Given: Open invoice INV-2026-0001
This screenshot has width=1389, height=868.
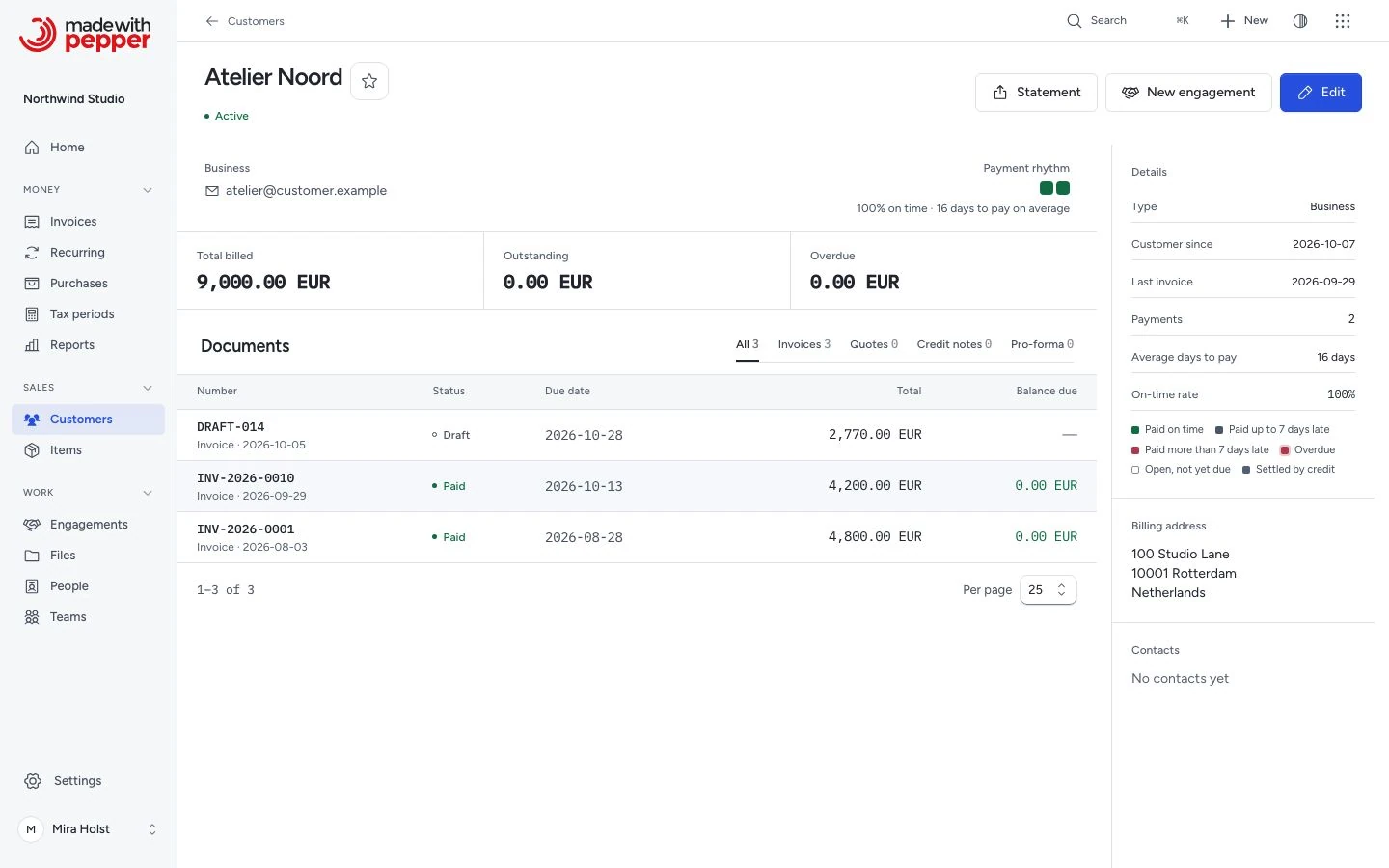Looking at the screenshot, I should 637,537.
